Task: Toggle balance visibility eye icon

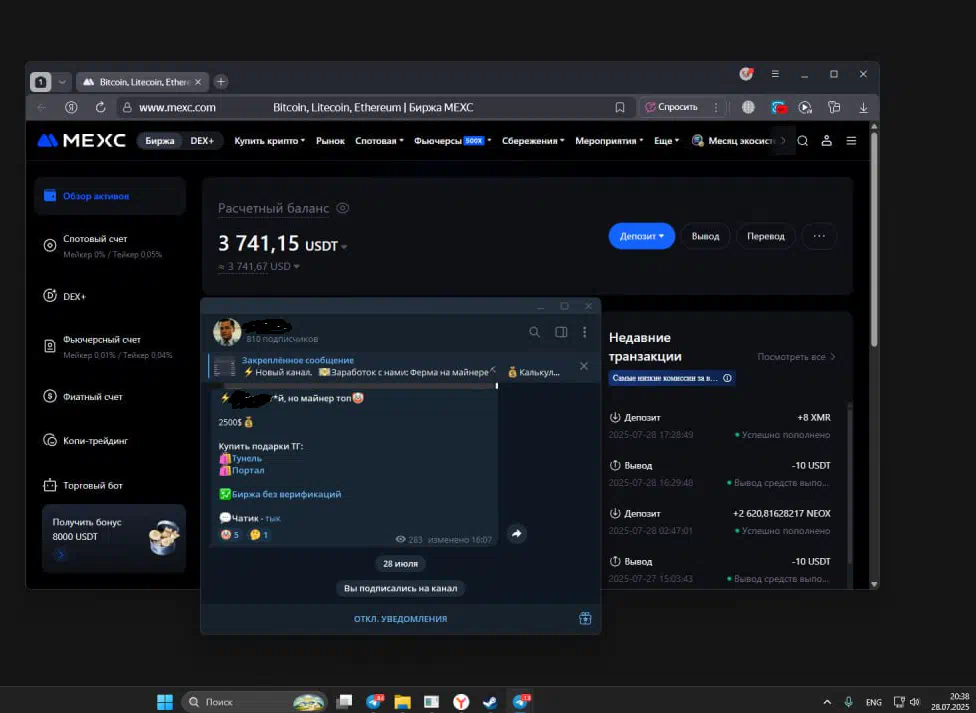Action: point(343,208)
